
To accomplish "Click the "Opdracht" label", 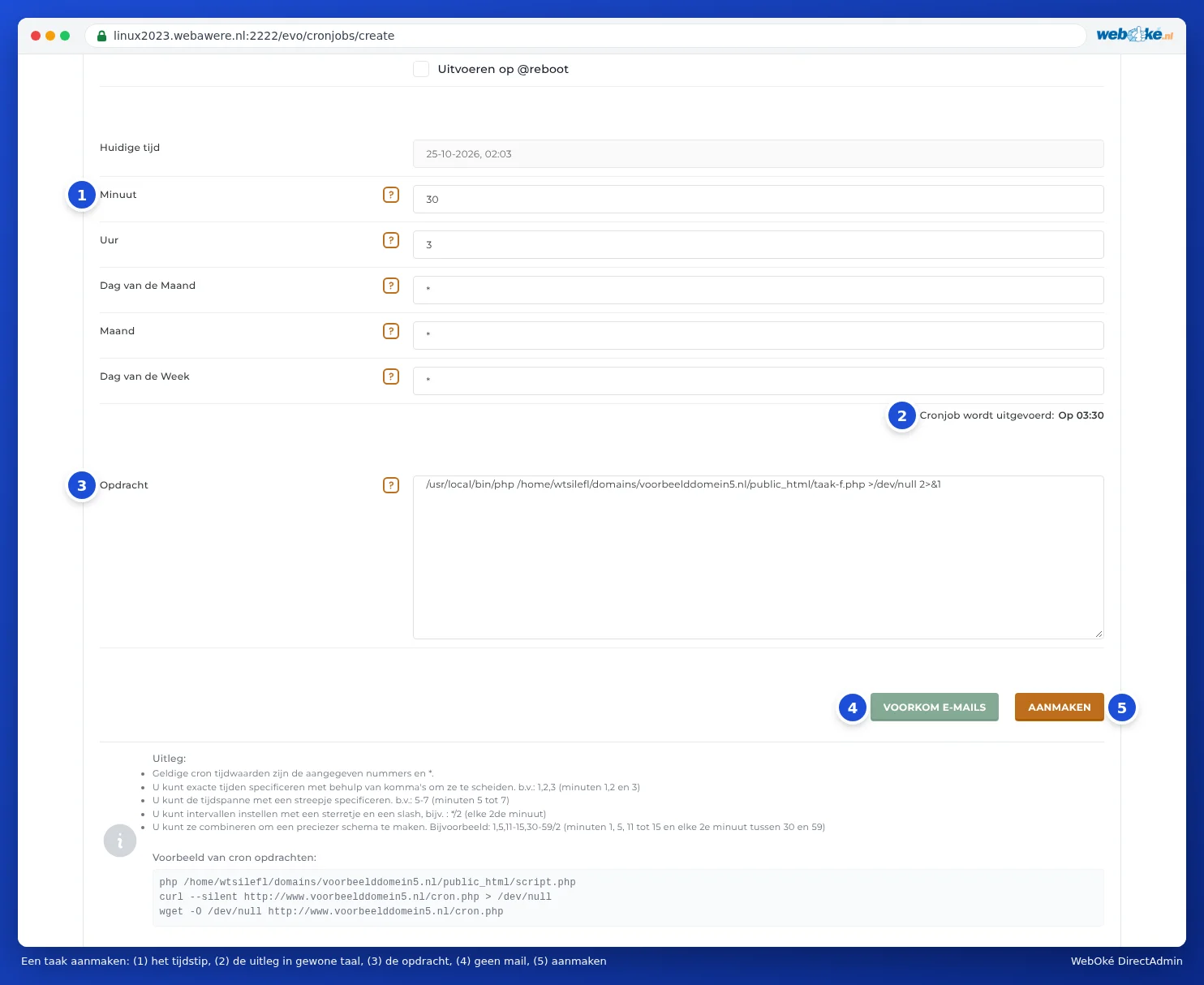I will (x=124, y=485).
